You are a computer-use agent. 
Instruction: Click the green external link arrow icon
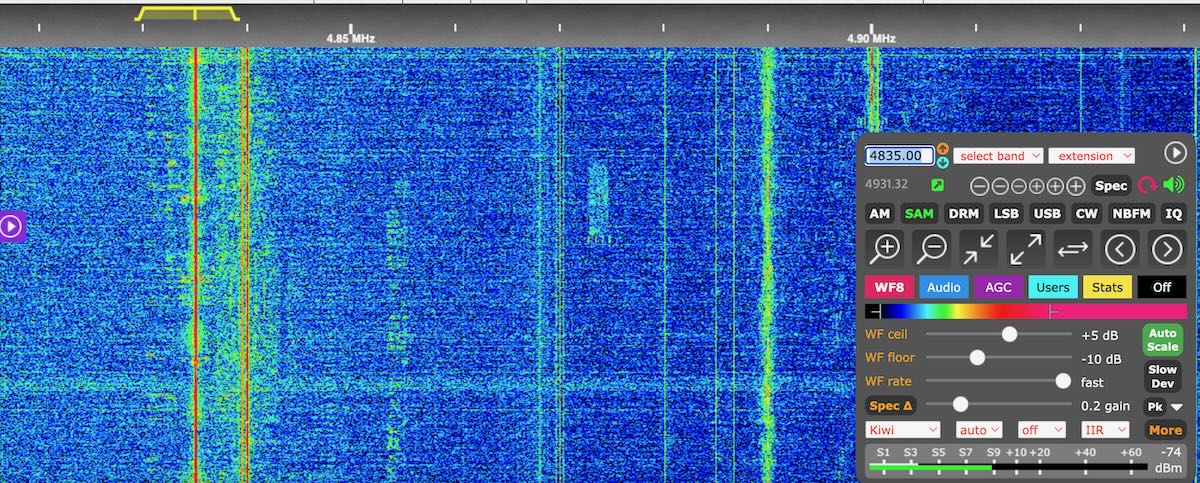tap(937, 185)
